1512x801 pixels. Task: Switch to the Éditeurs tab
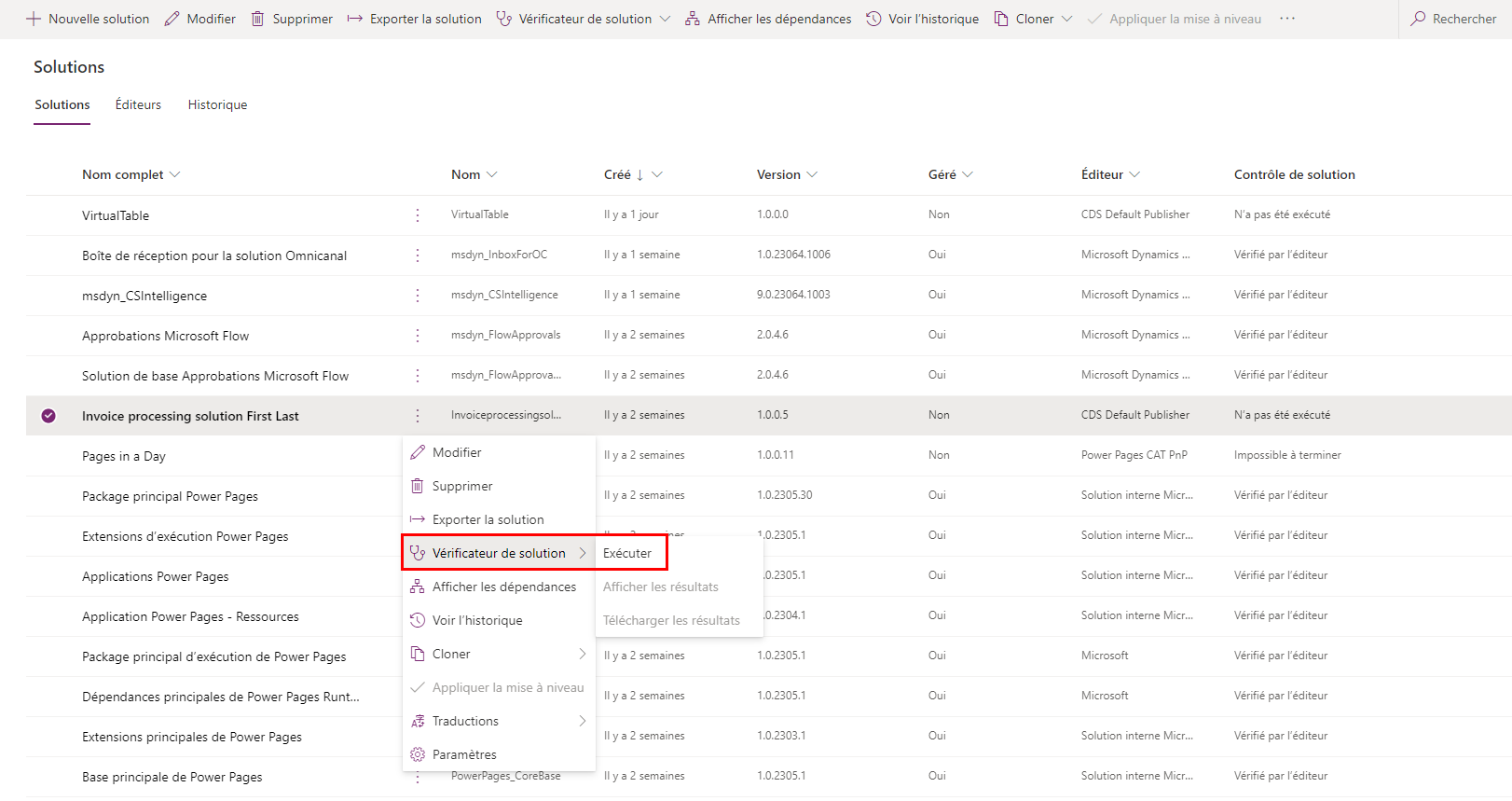click(138, 104)
